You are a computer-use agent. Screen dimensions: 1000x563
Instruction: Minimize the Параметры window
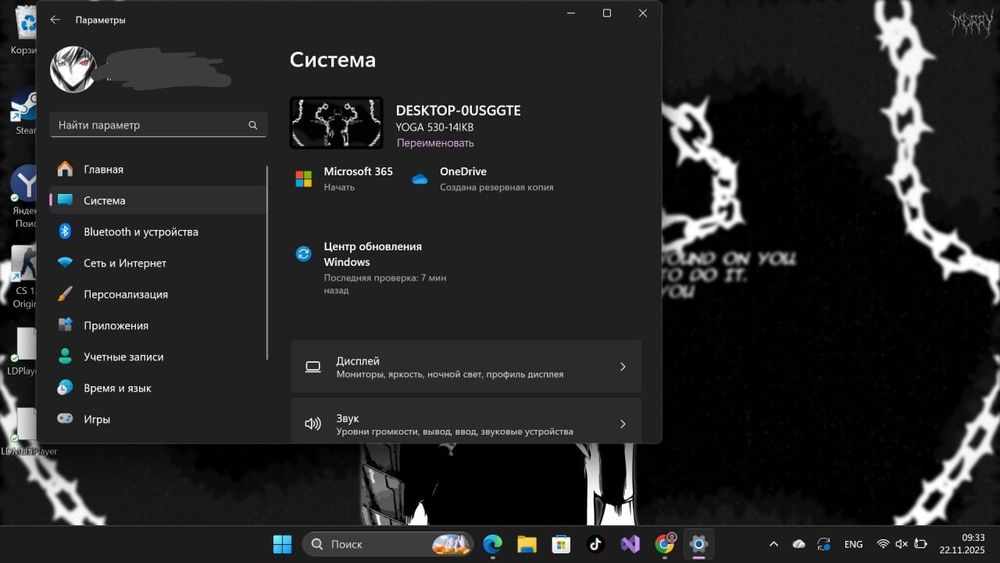pos(571,13)
